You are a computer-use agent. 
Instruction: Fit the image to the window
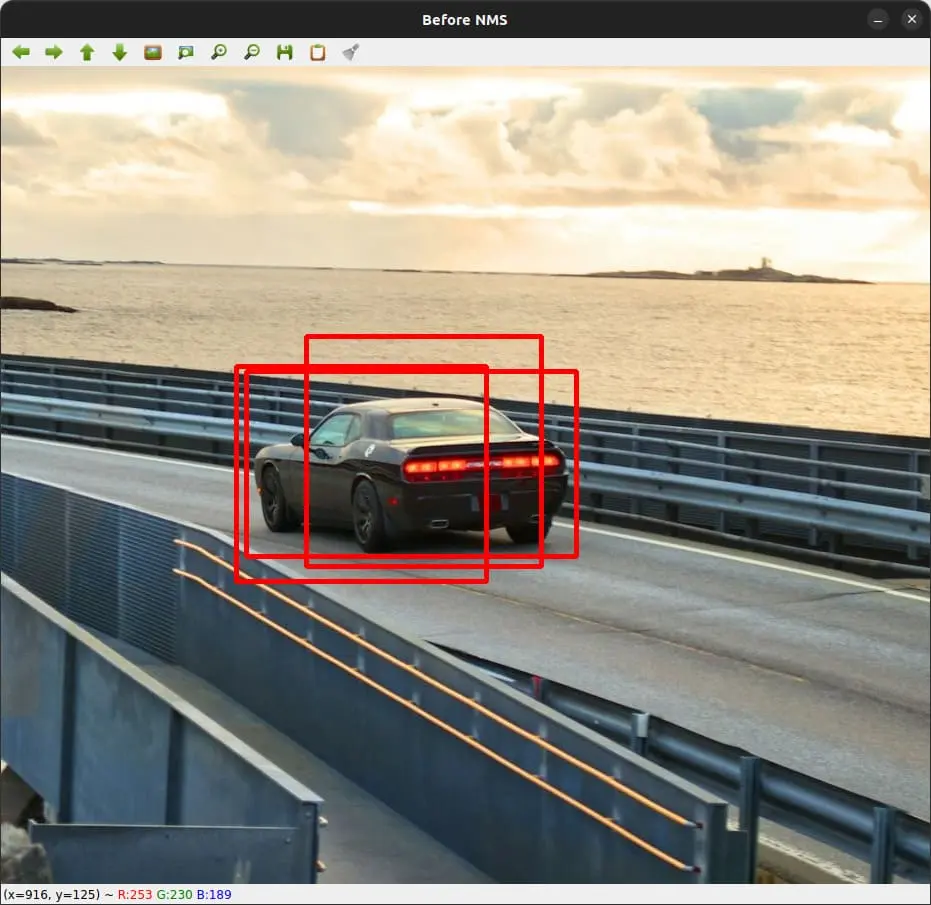[185, 52]
